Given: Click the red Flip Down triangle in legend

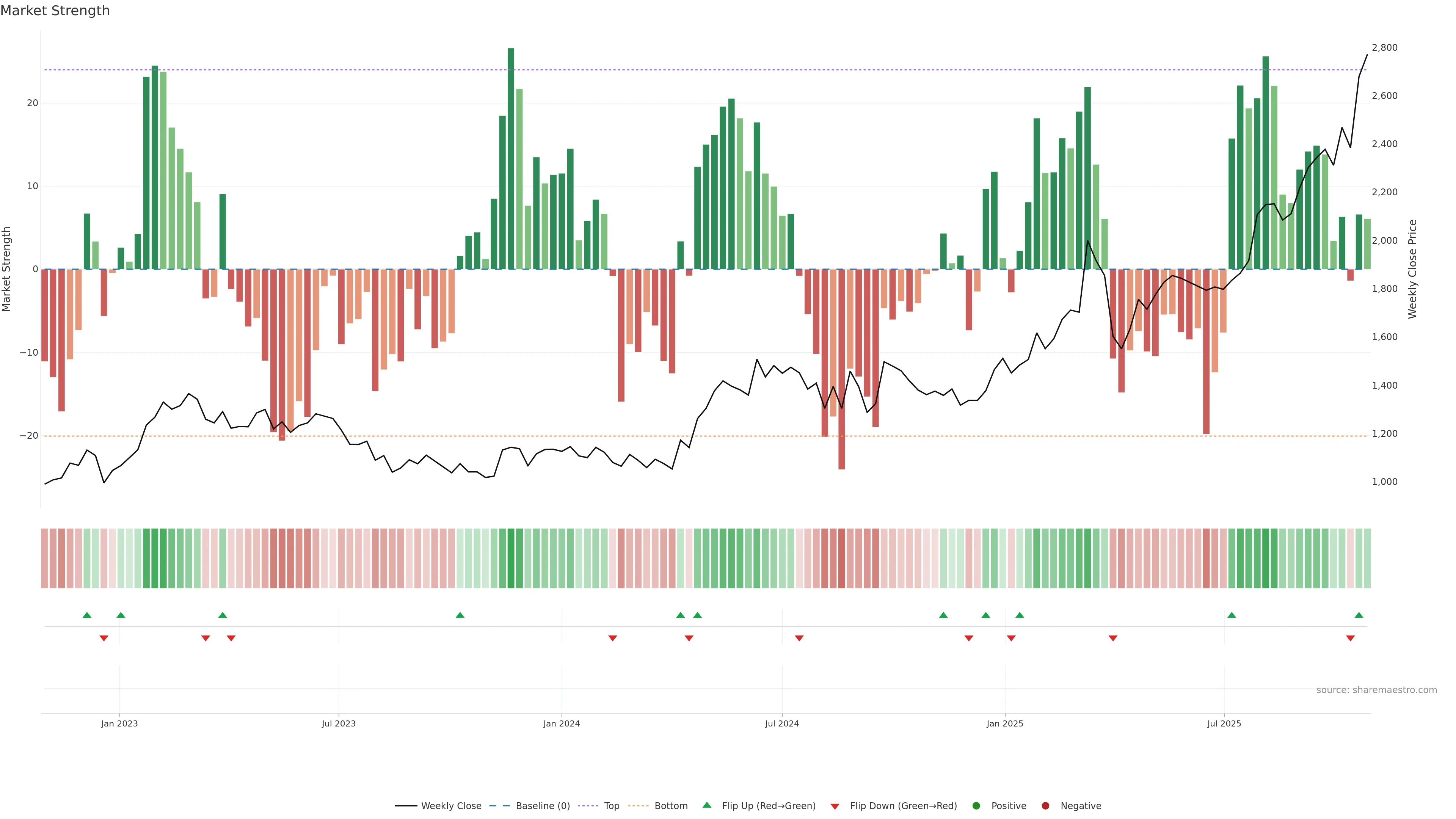Looking at the screenshot, I should pos(835,806).
